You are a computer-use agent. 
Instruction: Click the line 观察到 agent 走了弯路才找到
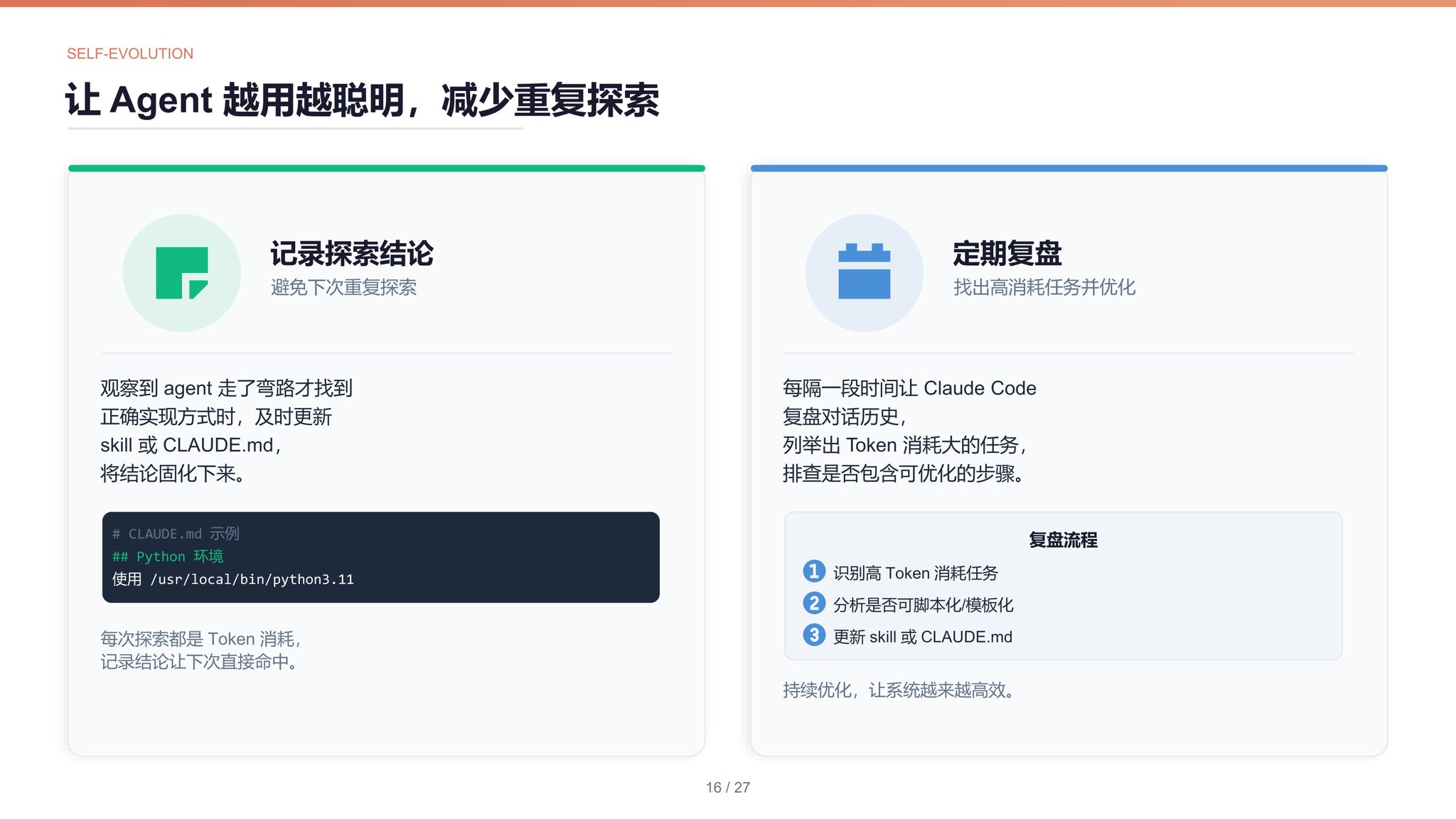(x=227, y=388)
